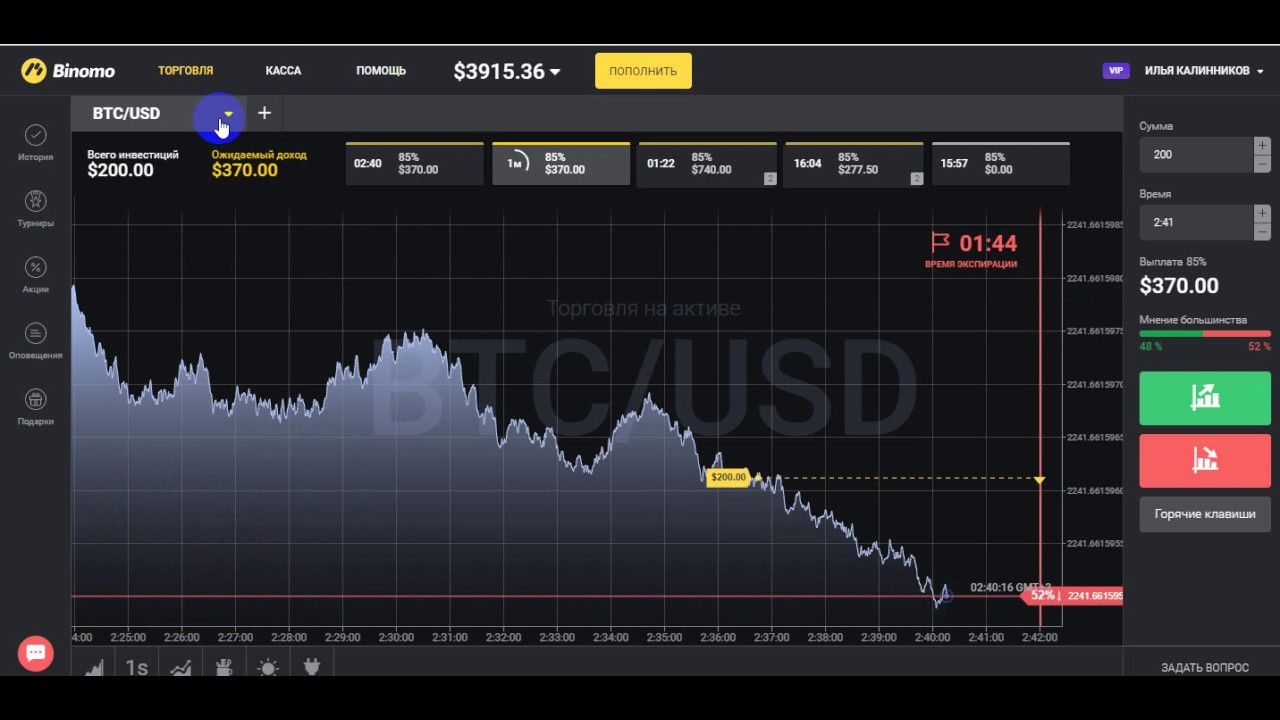Place an up trade with green button
The width and height of the screenshot is (1280, 720).
coord(1205,398)
